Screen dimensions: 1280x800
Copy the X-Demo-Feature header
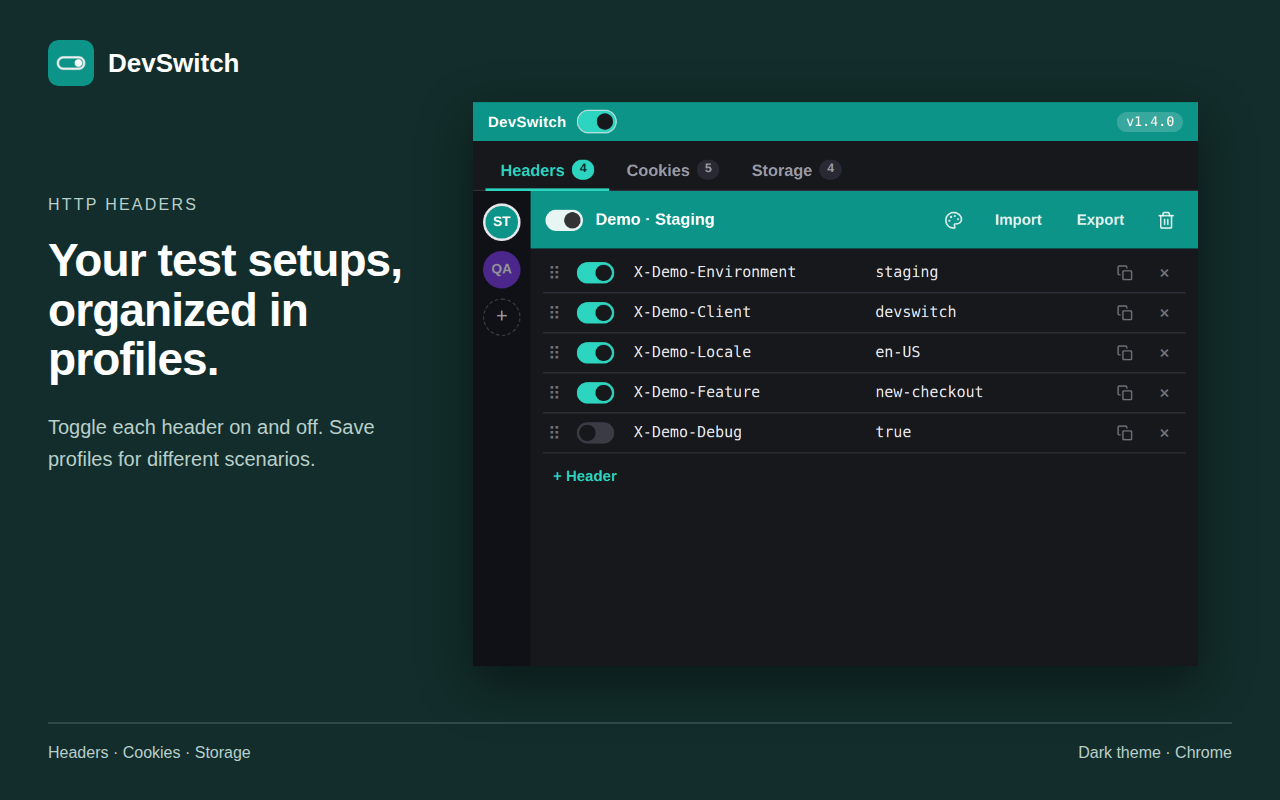pyautogui.click(x=1125, y=393)
